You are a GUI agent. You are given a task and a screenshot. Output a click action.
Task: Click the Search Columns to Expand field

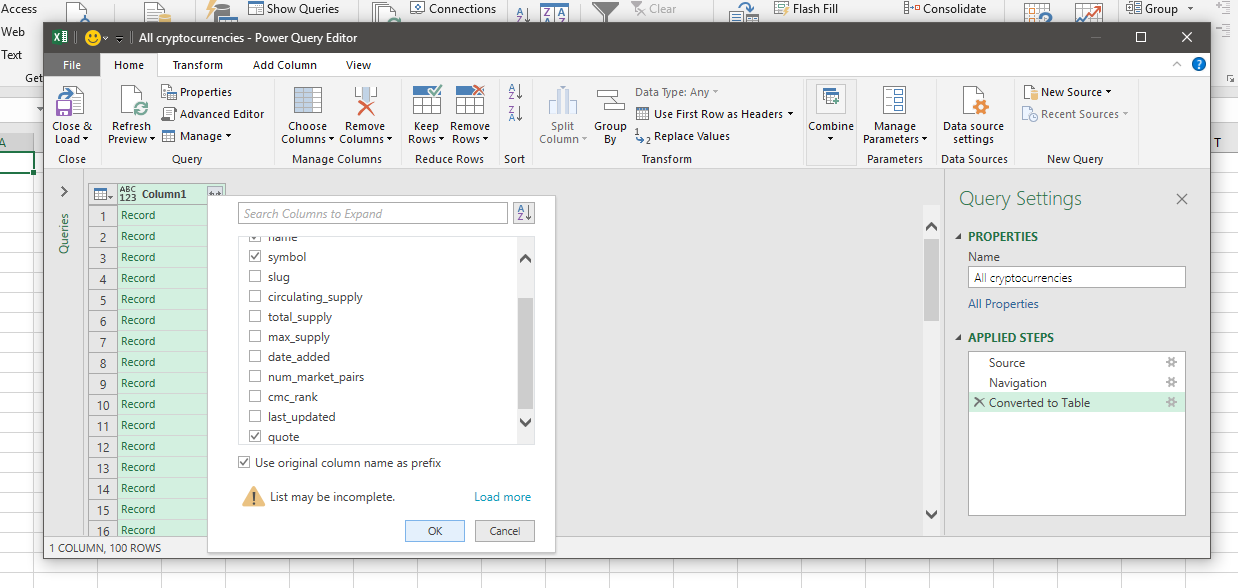(373, 213)
